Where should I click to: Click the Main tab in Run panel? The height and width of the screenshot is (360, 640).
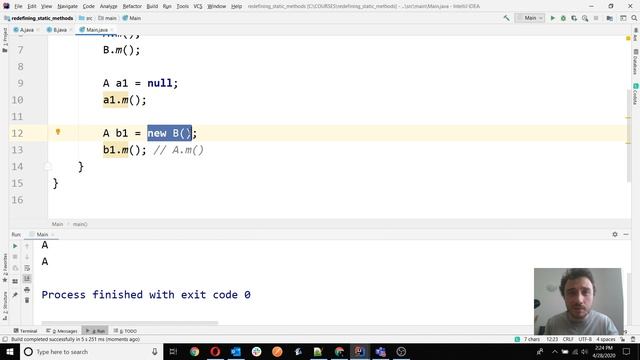pos(42,234)
